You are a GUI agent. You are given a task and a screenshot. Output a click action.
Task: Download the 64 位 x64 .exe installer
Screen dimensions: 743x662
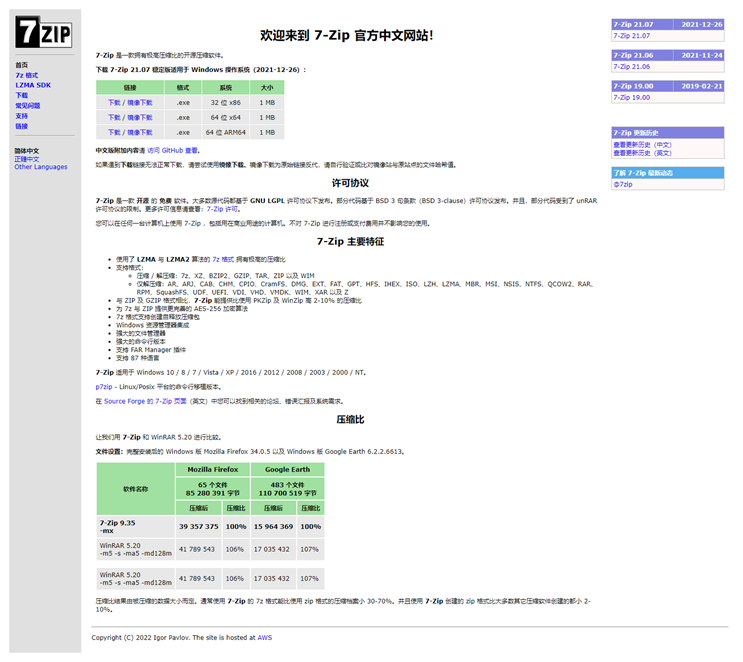tap(114, 118)
